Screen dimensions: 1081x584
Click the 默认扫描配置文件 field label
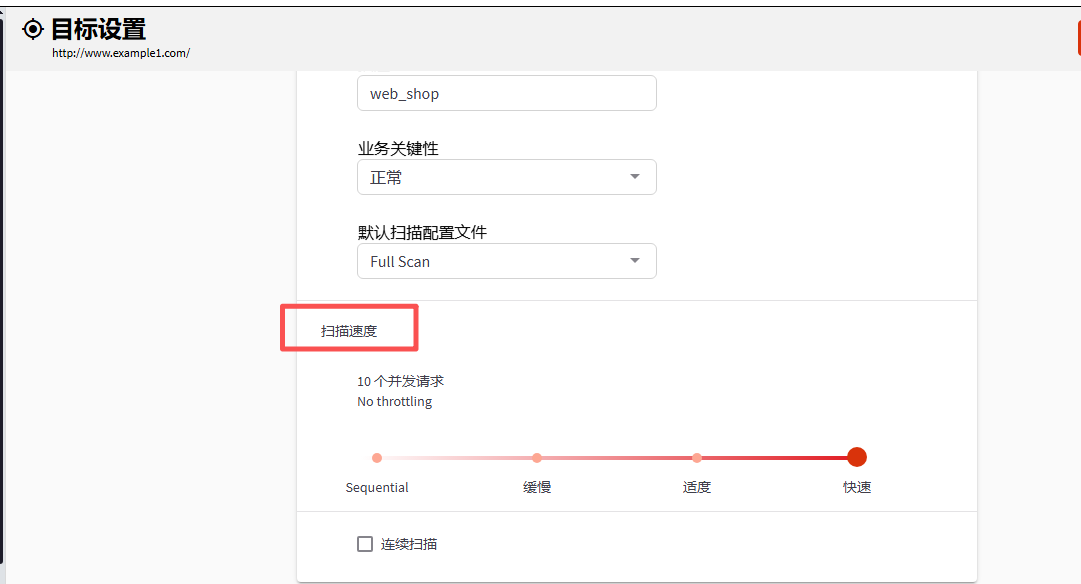tap(422, 232)
